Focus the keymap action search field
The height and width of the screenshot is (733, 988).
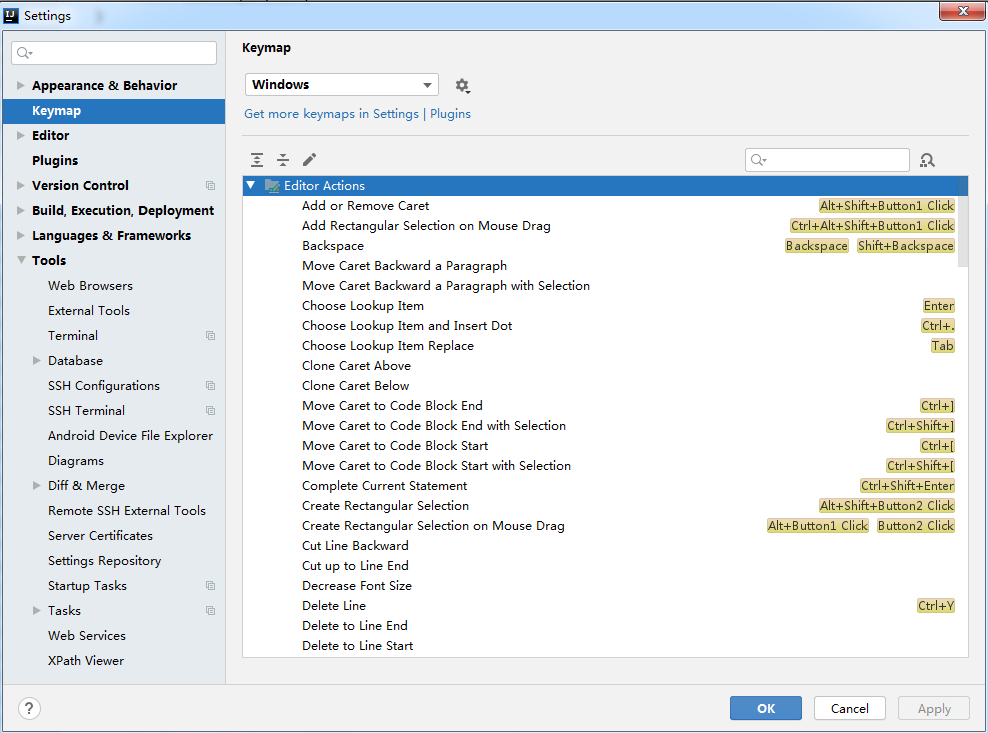pyautogui.click(x=827, y=160)
